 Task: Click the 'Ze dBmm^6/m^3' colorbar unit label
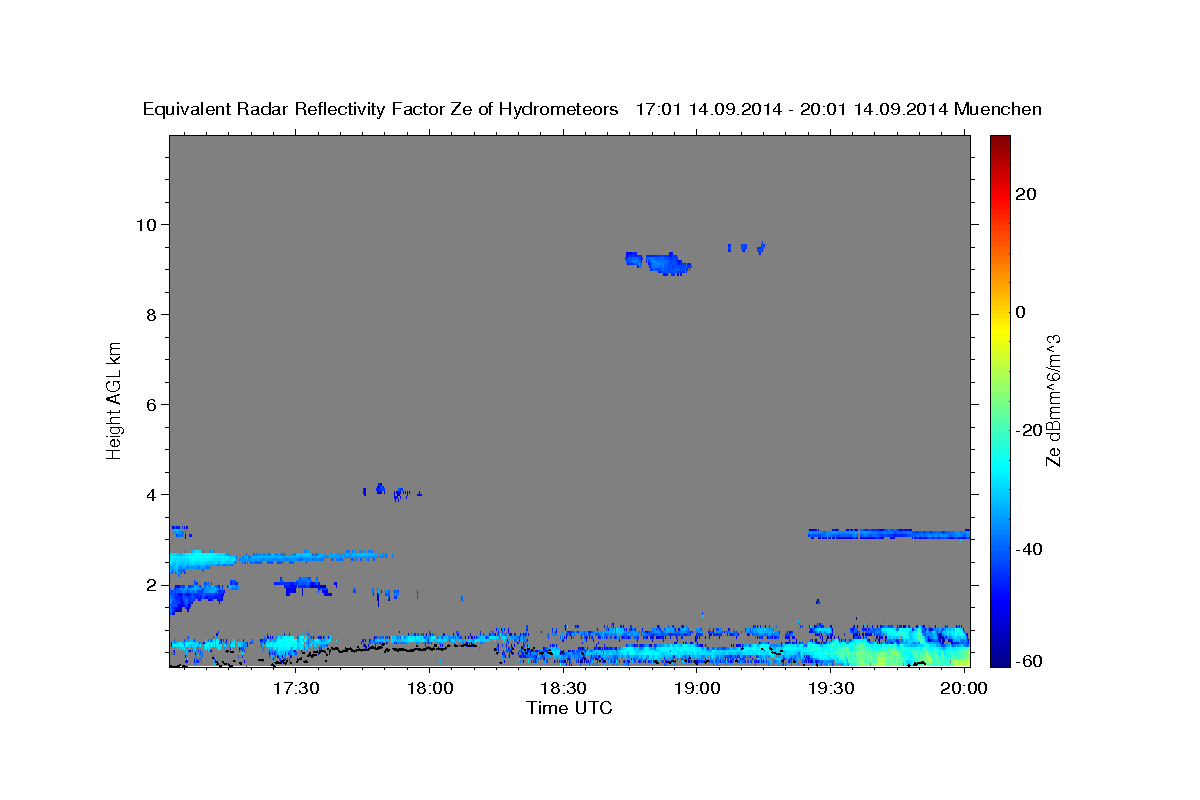tap(1053, 400)
